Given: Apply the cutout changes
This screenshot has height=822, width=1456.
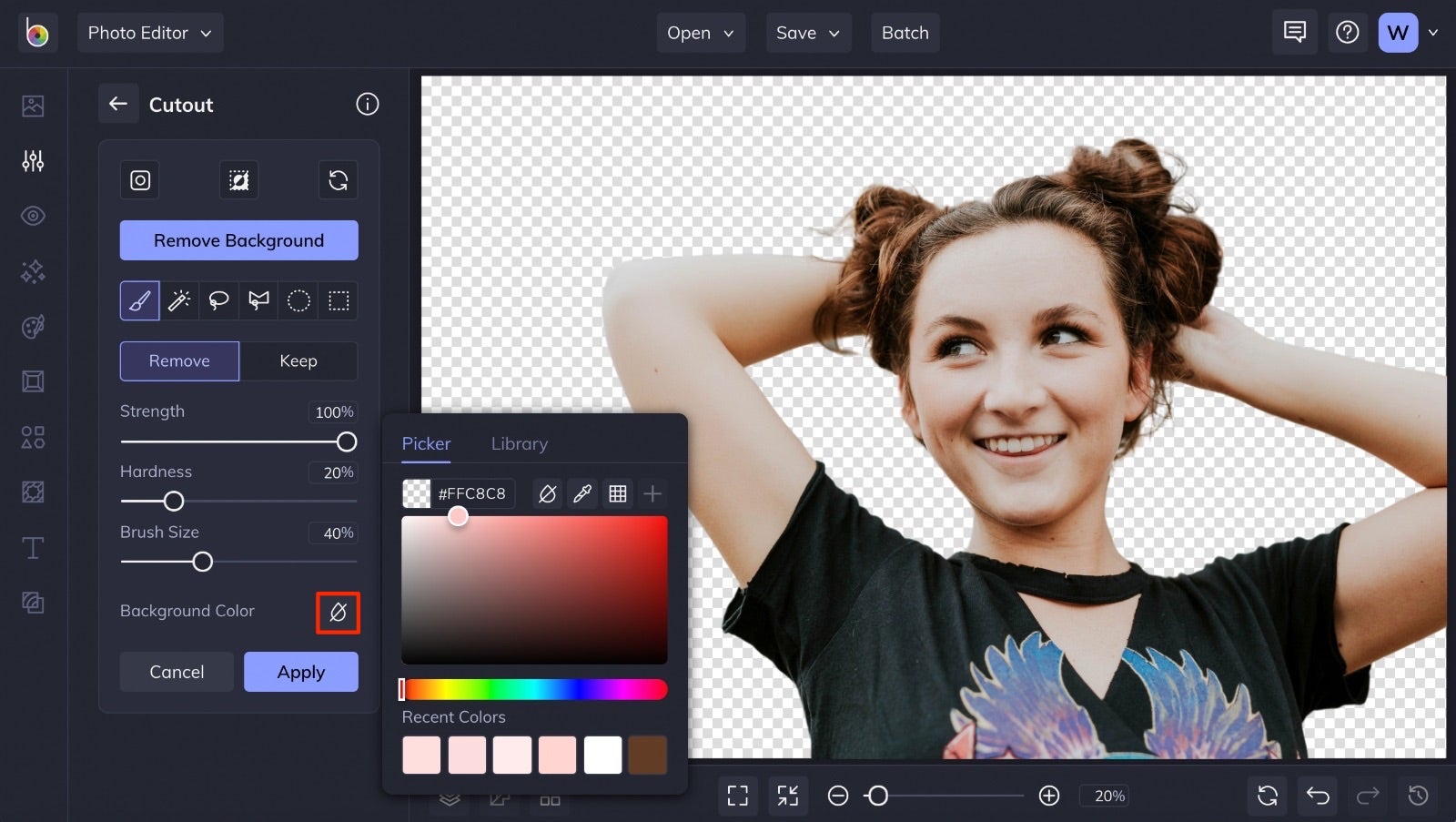Looking at the screenshot, I should 301,672.
